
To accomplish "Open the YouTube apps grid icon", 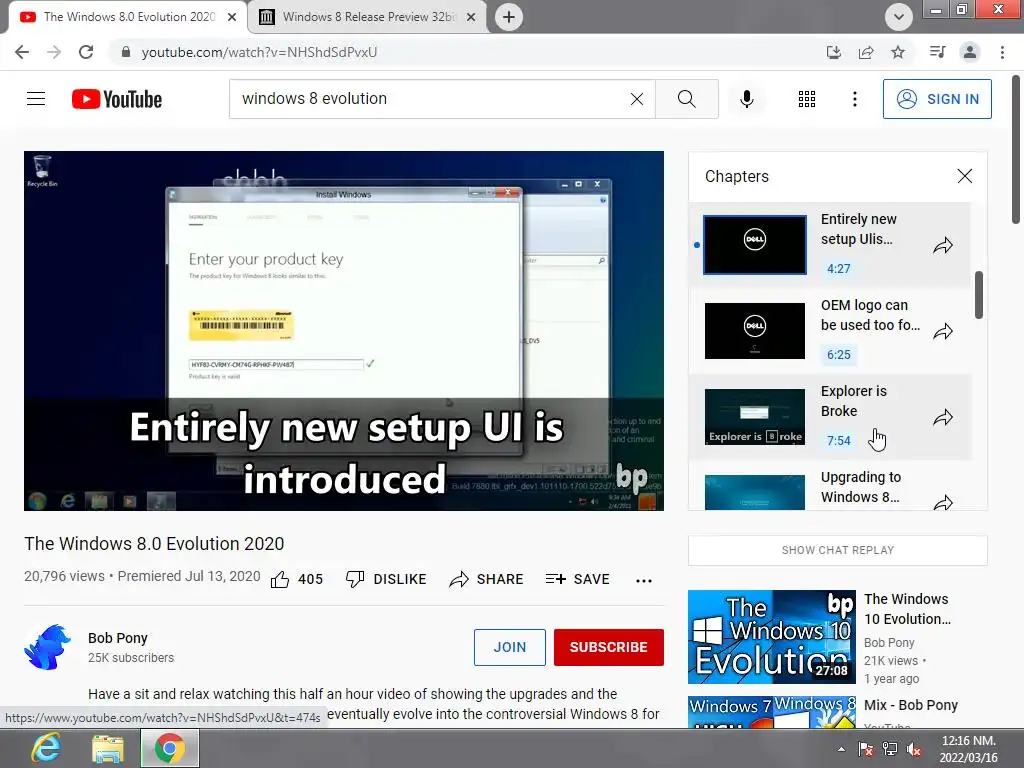I will click(807, 99).
